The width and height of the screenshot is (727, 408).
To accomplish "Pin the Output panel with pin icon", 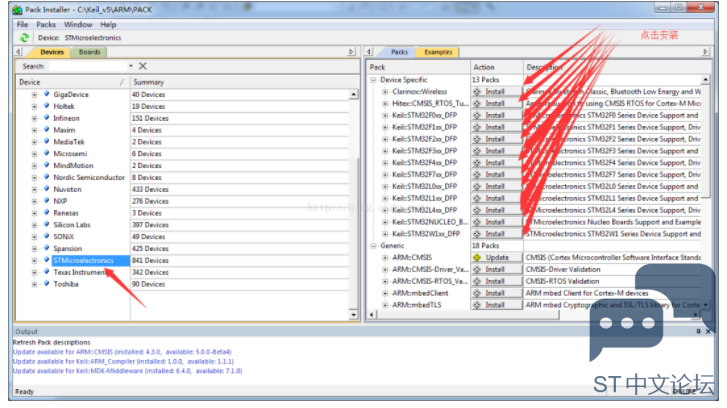I will 698,331.
